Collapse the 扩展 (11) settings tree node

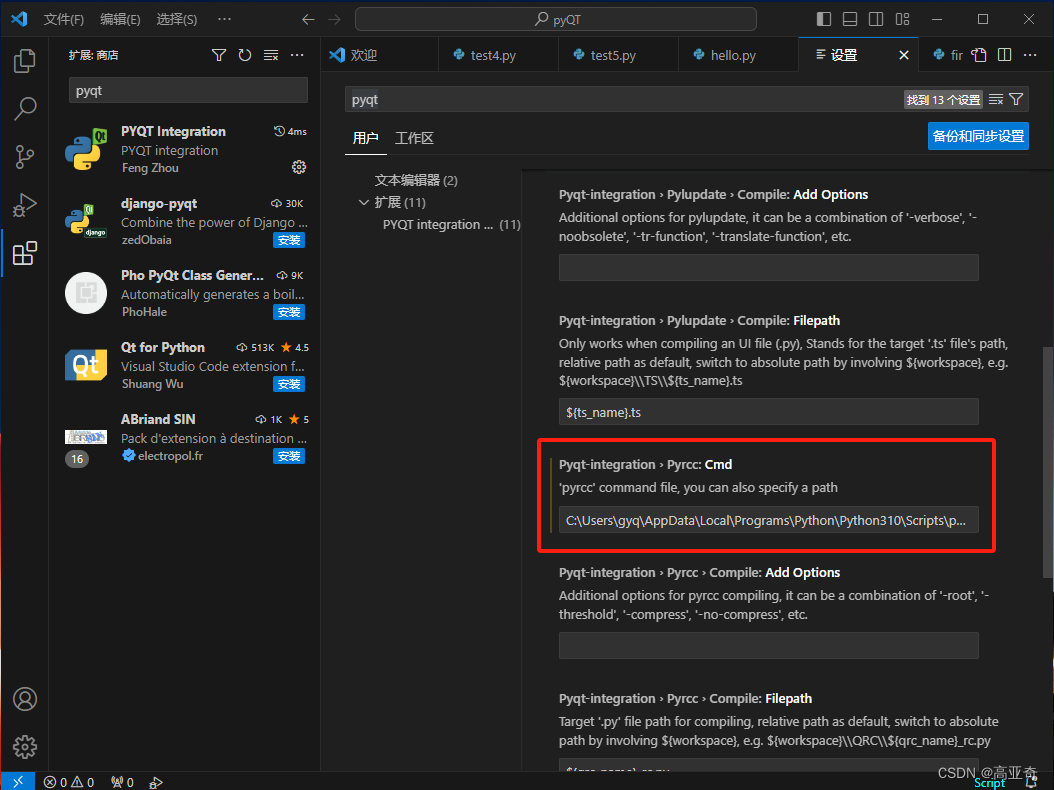pyautogui.click(x=364, y=201)
